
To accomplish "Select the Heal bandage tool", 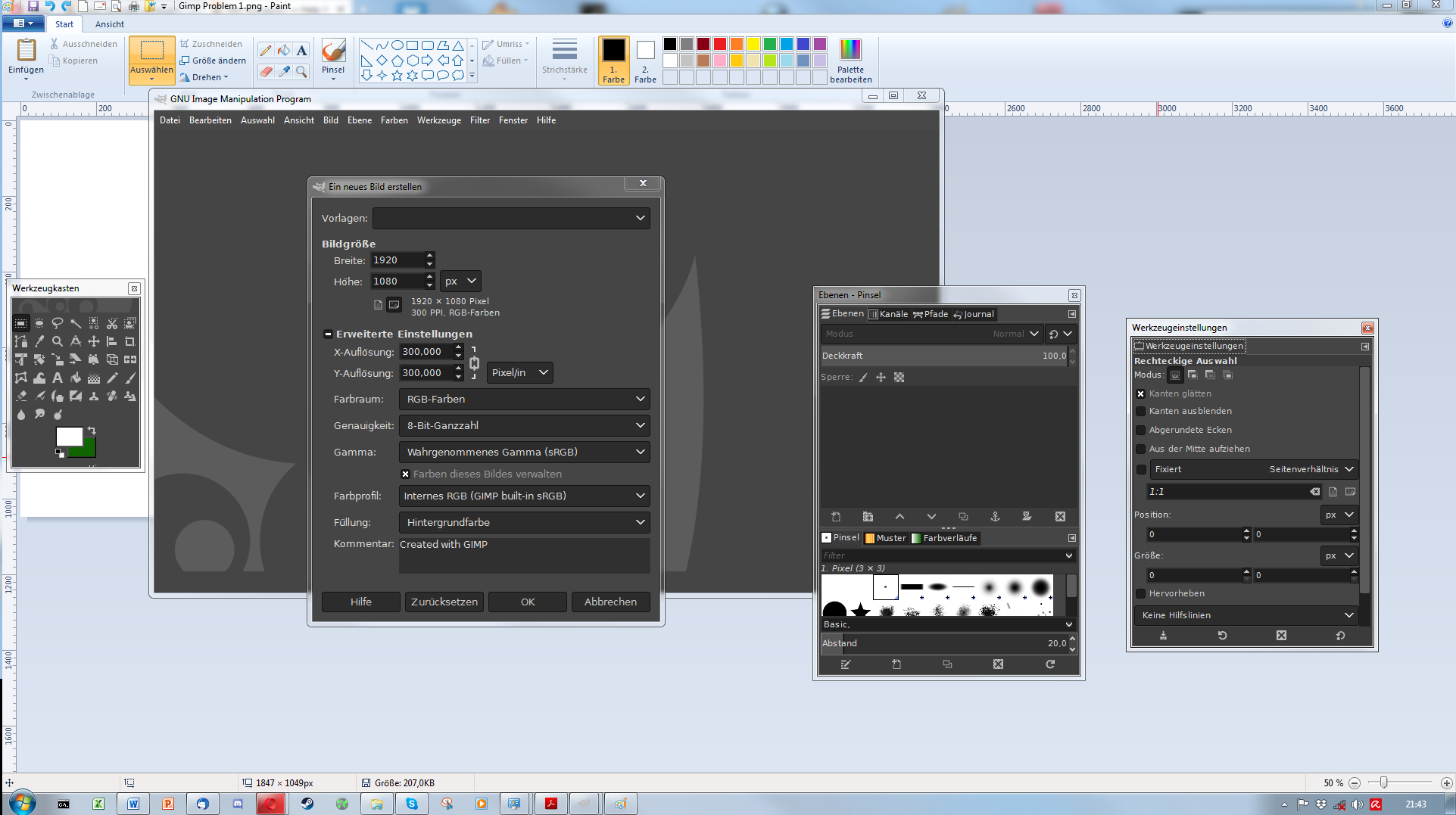I will pyautogui.click(x=112, y=396).
